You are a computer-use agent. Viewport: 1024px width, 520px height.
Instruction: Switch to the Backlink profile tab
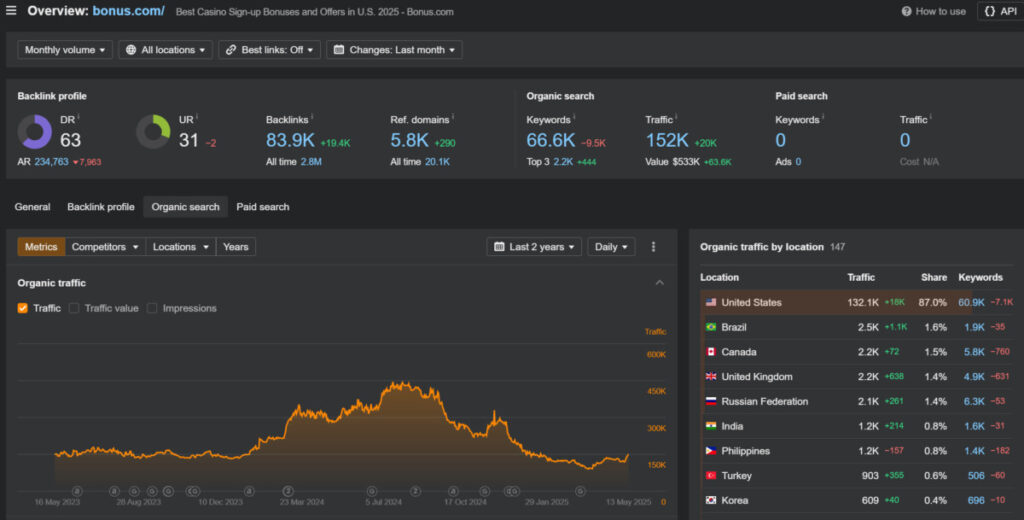100,207
